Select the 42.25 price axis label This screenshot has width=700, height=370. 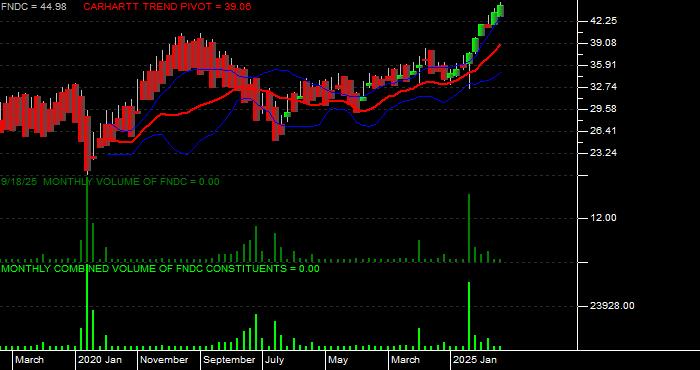(603, 21)
